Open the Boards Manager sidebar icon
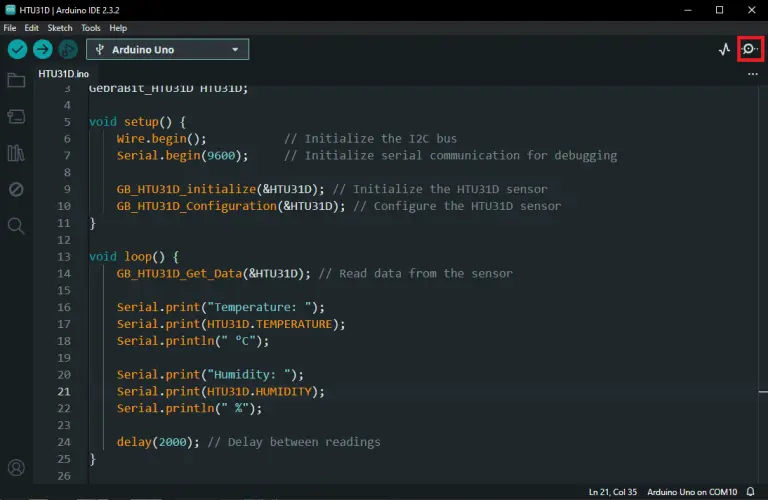Screen dimensions: 768x500 click(16, 117)
